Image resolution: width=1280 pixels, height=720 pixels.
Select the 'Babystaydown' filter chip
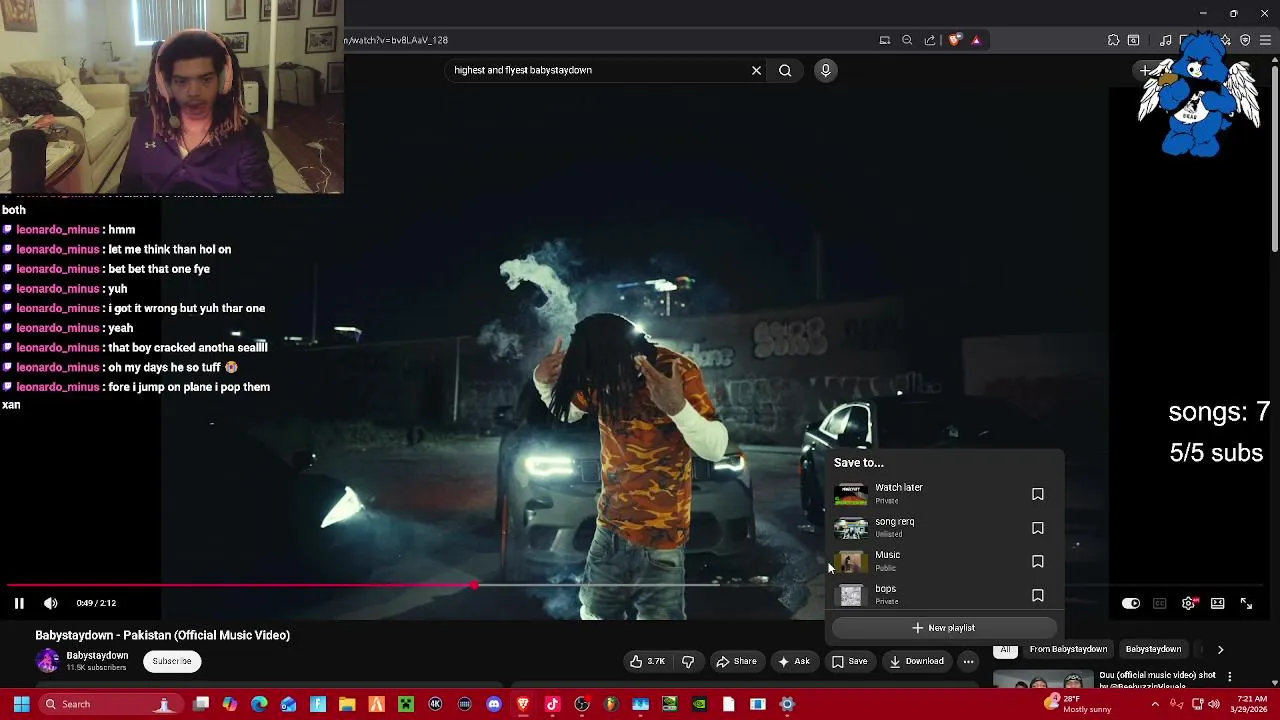point(1153,649)
